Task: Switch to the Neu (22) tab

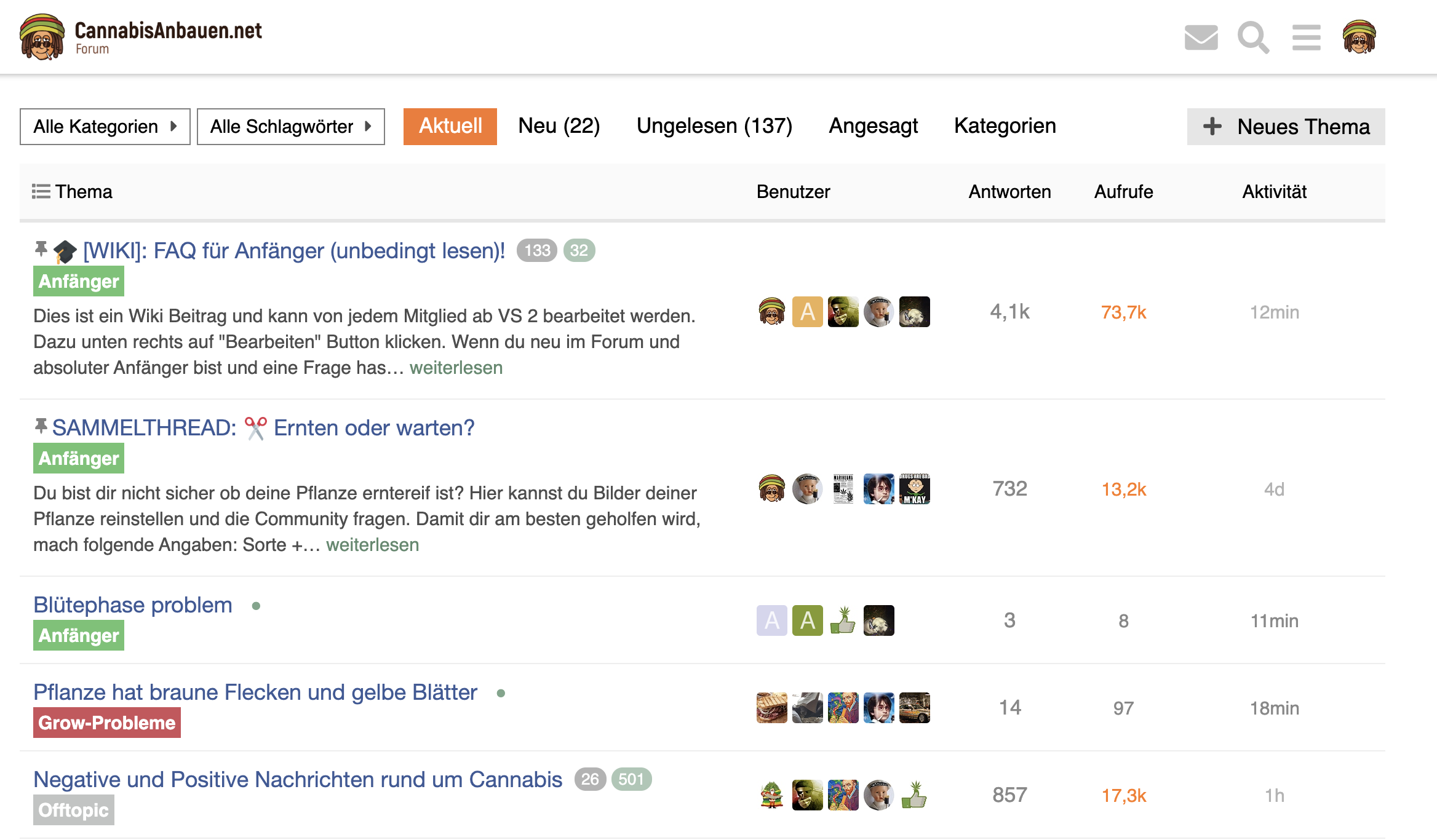Action: (x=559, y=126)
